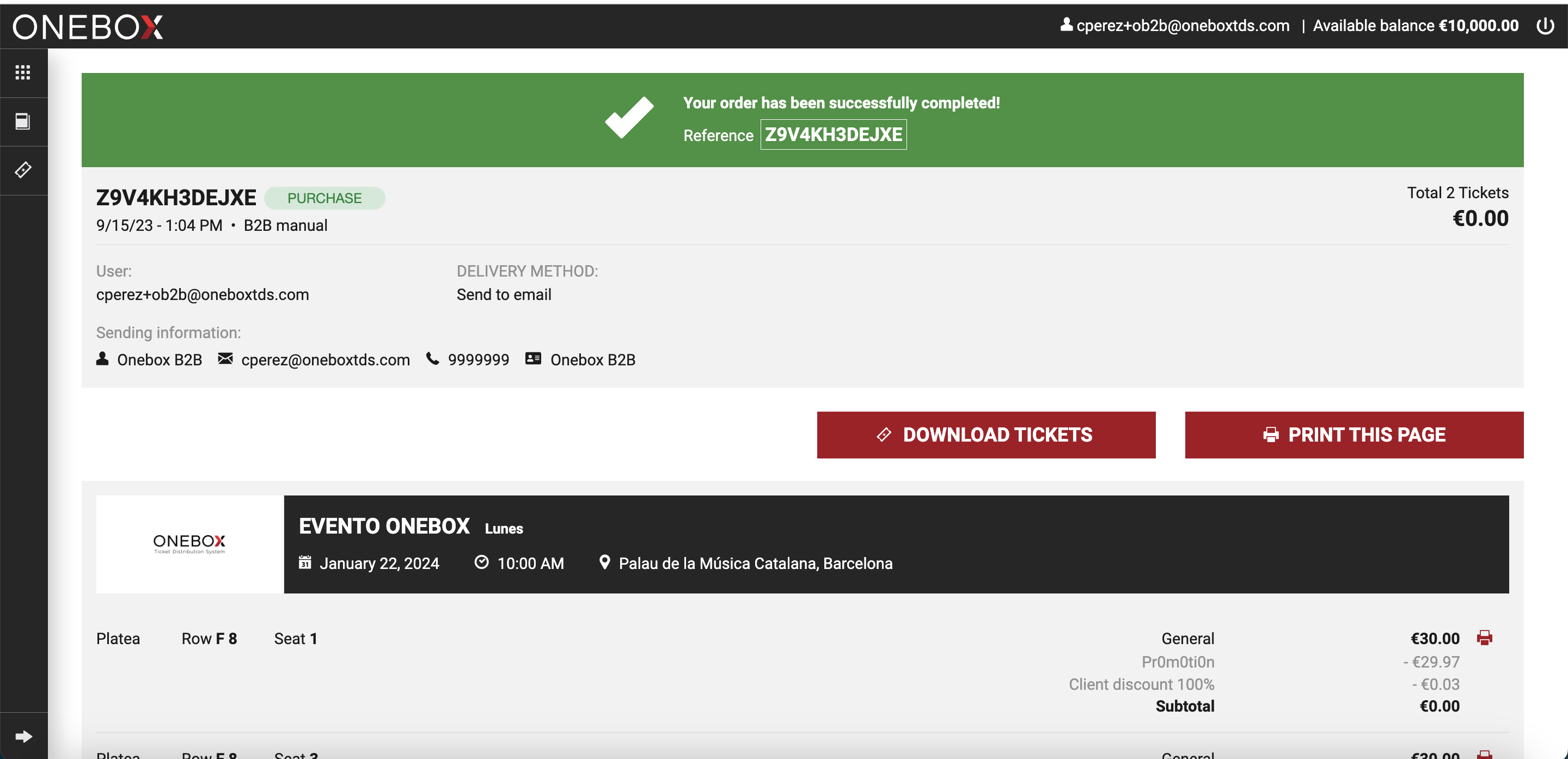
Task: Expand sidebar with the arrow icon
Action: point(23,737)
